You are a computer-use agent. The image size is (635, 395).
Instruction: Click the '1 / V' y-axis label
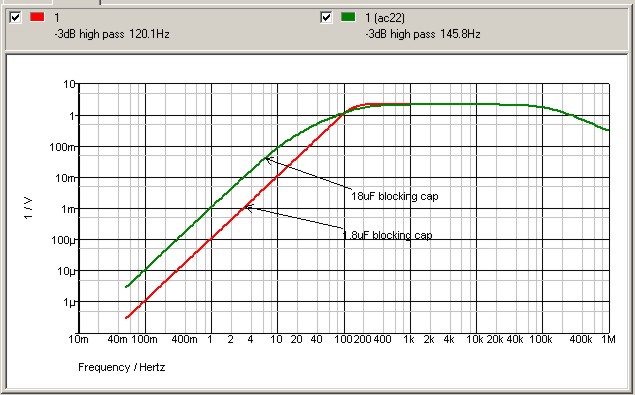(x=28, y=208)
